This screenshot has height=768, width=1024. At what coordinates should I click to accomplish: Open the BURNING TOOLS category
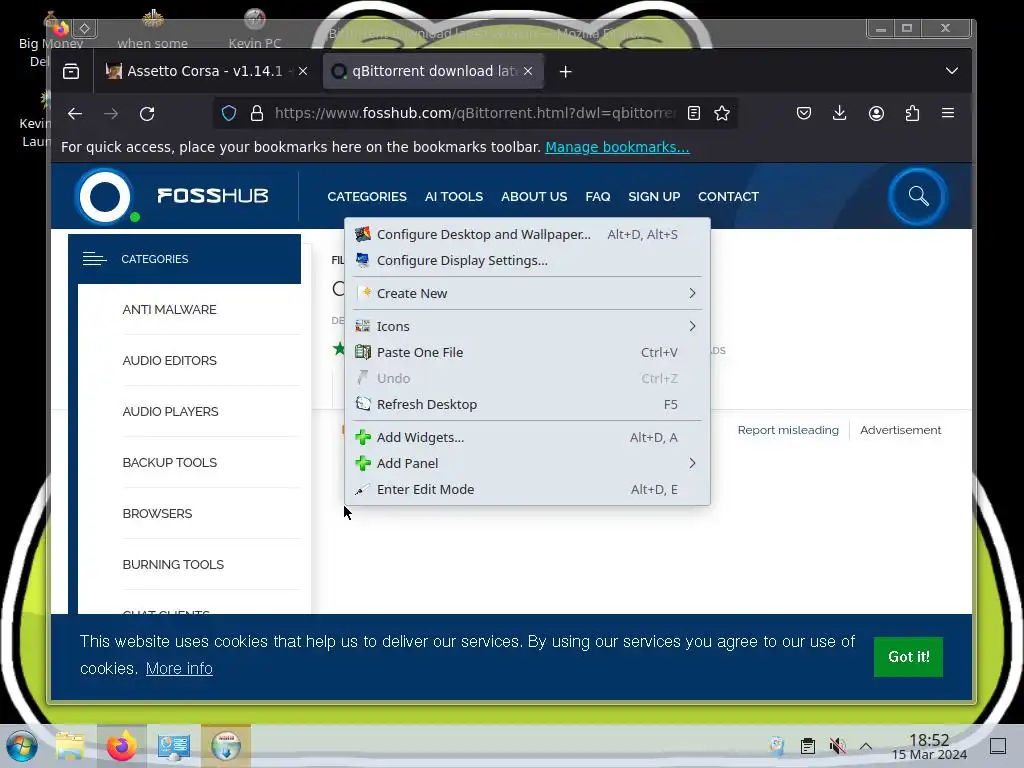[173, 564]
